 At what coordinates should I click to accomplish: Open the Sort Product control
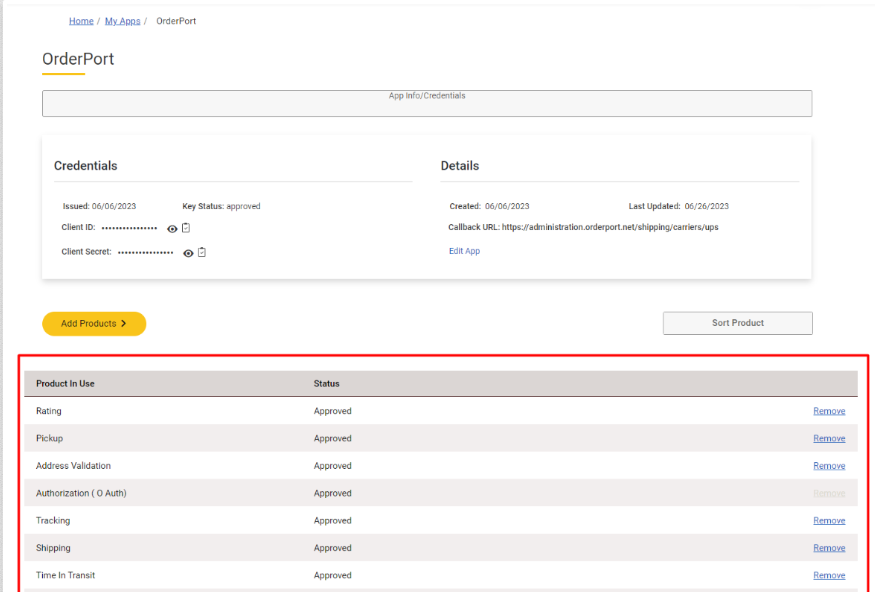click(x=737, y=323)
